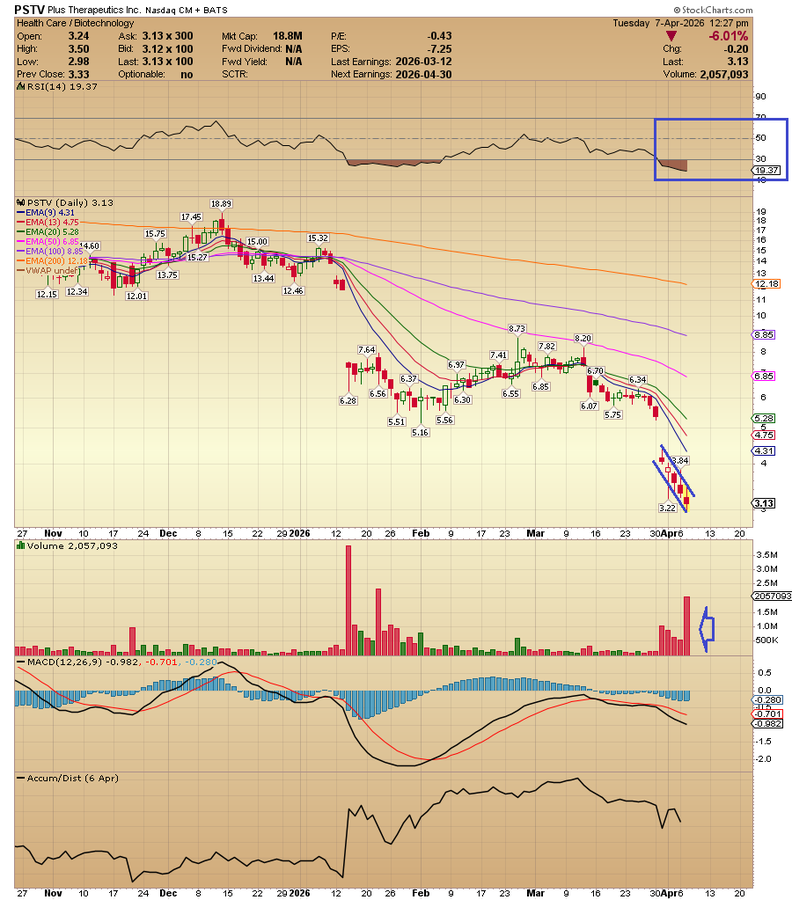
Task: Select the PSTV ticker symbol in the title
Action: (x=29, y=10)
